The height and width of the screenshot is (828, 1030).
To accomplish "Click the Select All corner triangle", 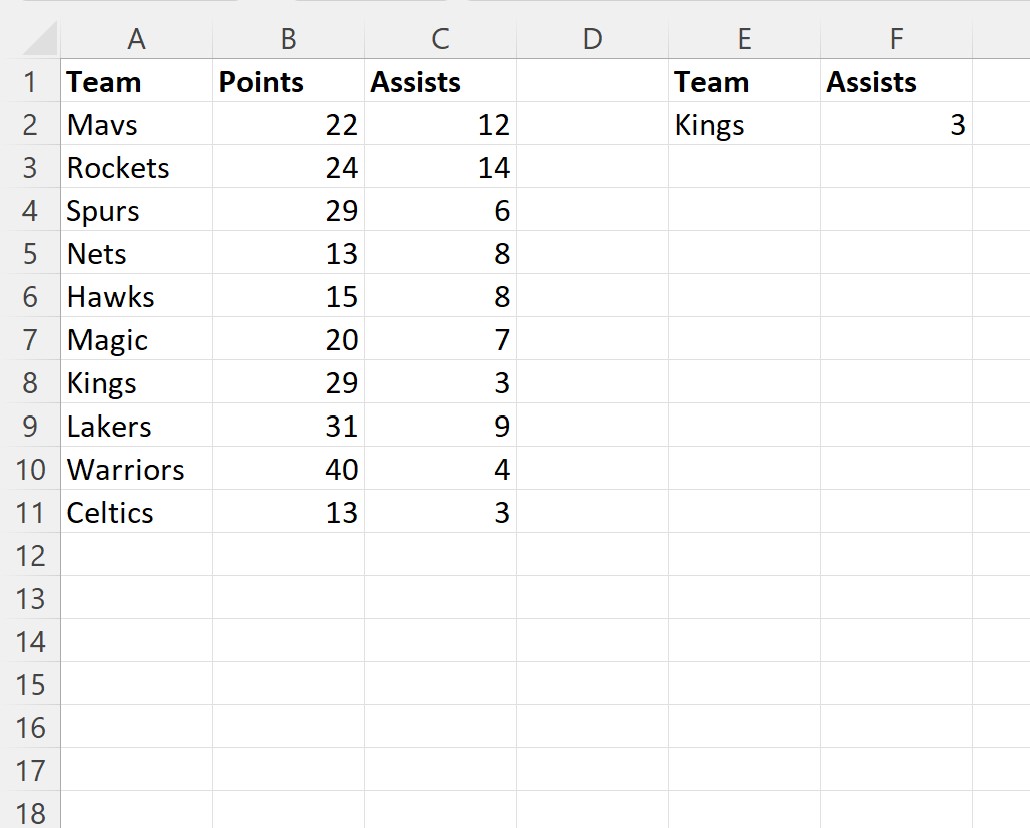I will (x=39, y=39).
